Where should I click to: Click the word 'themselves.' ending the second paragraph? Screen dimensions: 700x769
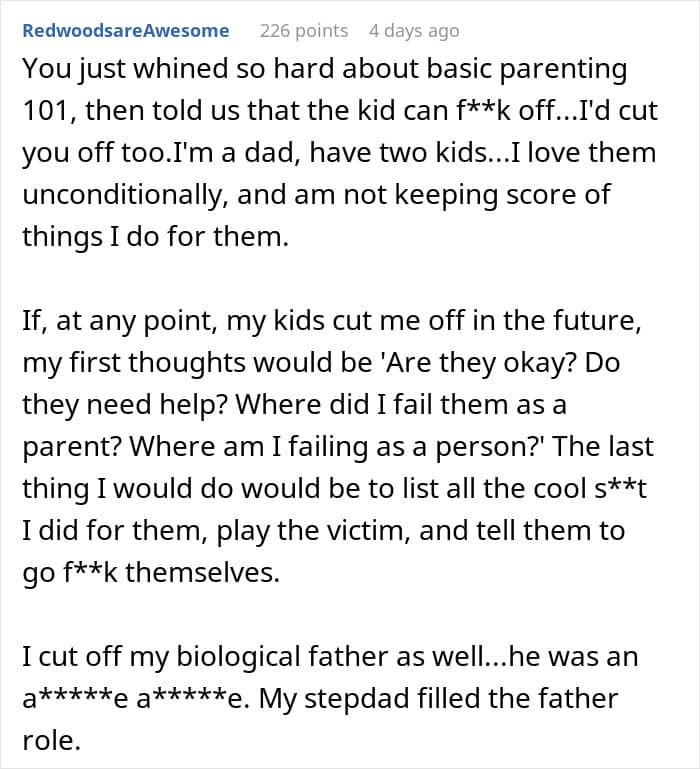tap(203, 572)
